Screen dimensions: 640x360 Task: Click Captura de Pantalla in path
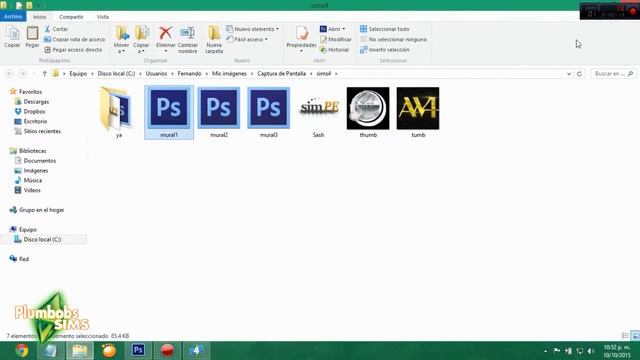(281, 73)
